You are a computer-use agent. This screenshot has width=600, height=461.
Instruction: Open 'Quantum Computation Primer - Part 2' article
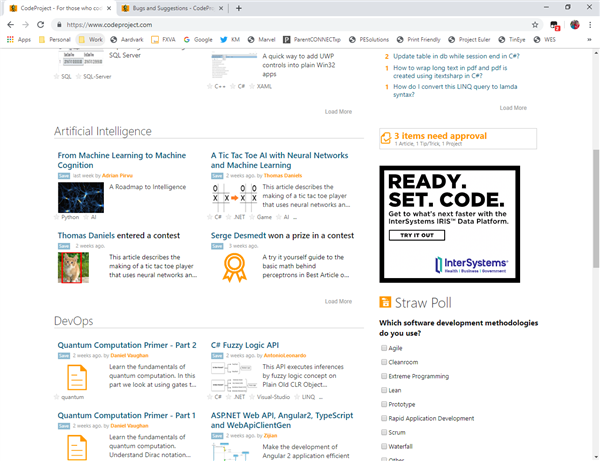click(127, 345)
